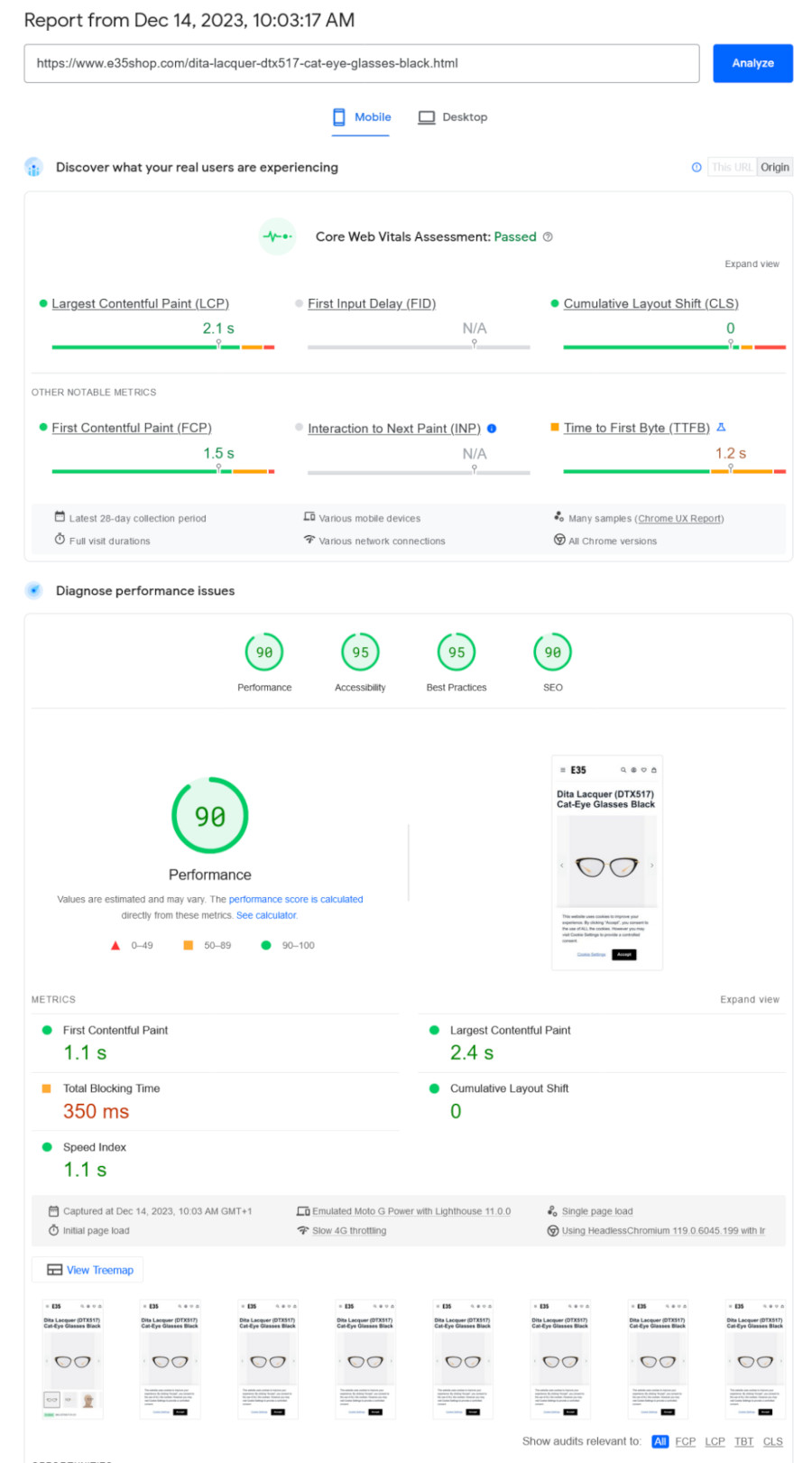This screenshot has height=1463, width=812.
Task: Click the Speed Index metric label
Action: [95, 1147]
